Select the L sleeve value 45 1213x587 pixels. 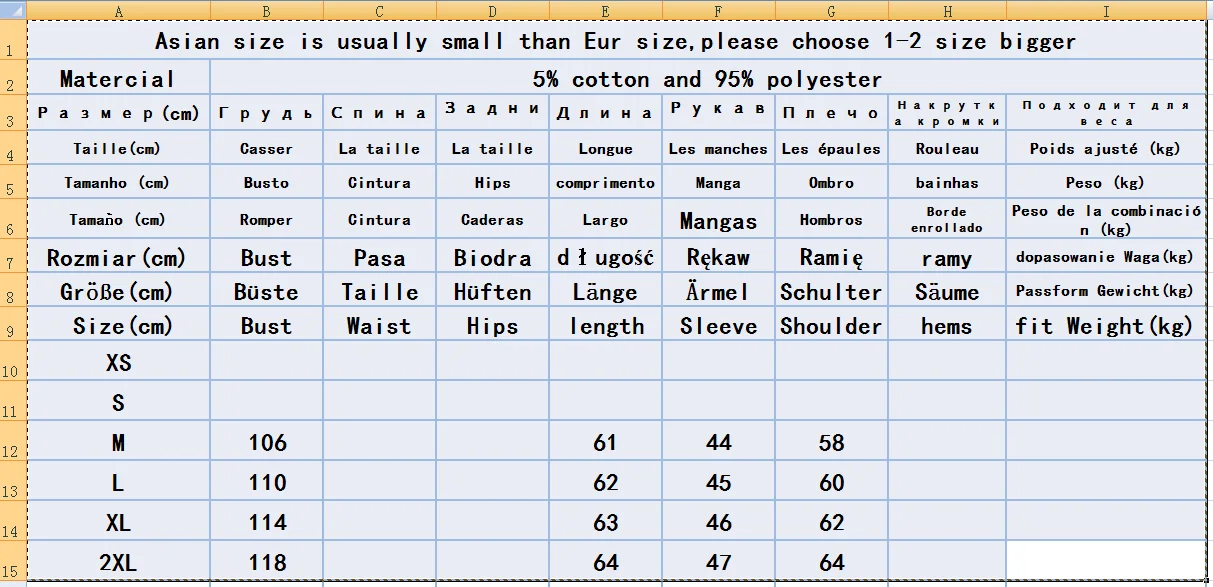click(718, 482)
